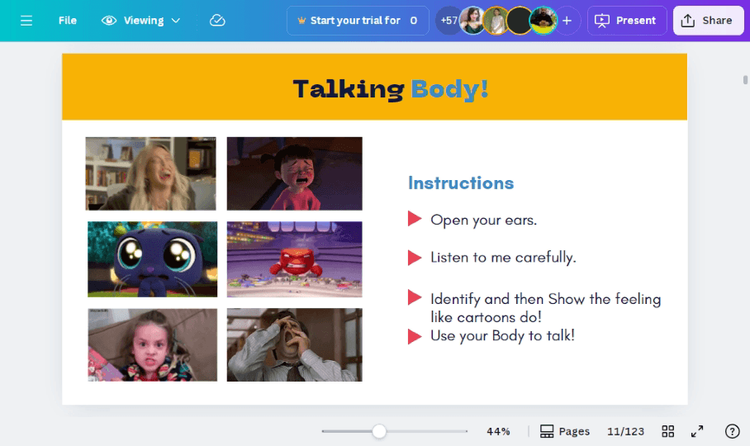750x446 pixels.
Task: Click the 44% zoom percentage
Action: (x=498, y=431)
